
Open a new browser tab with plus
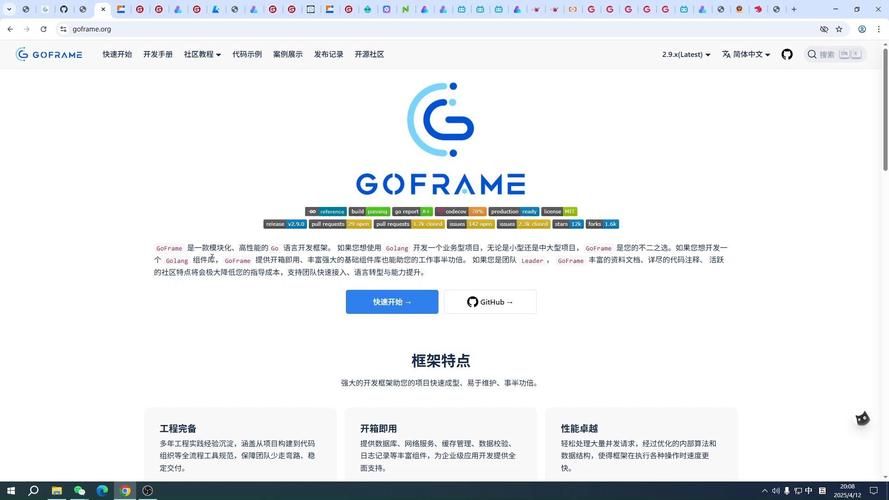tap(794, 9)
